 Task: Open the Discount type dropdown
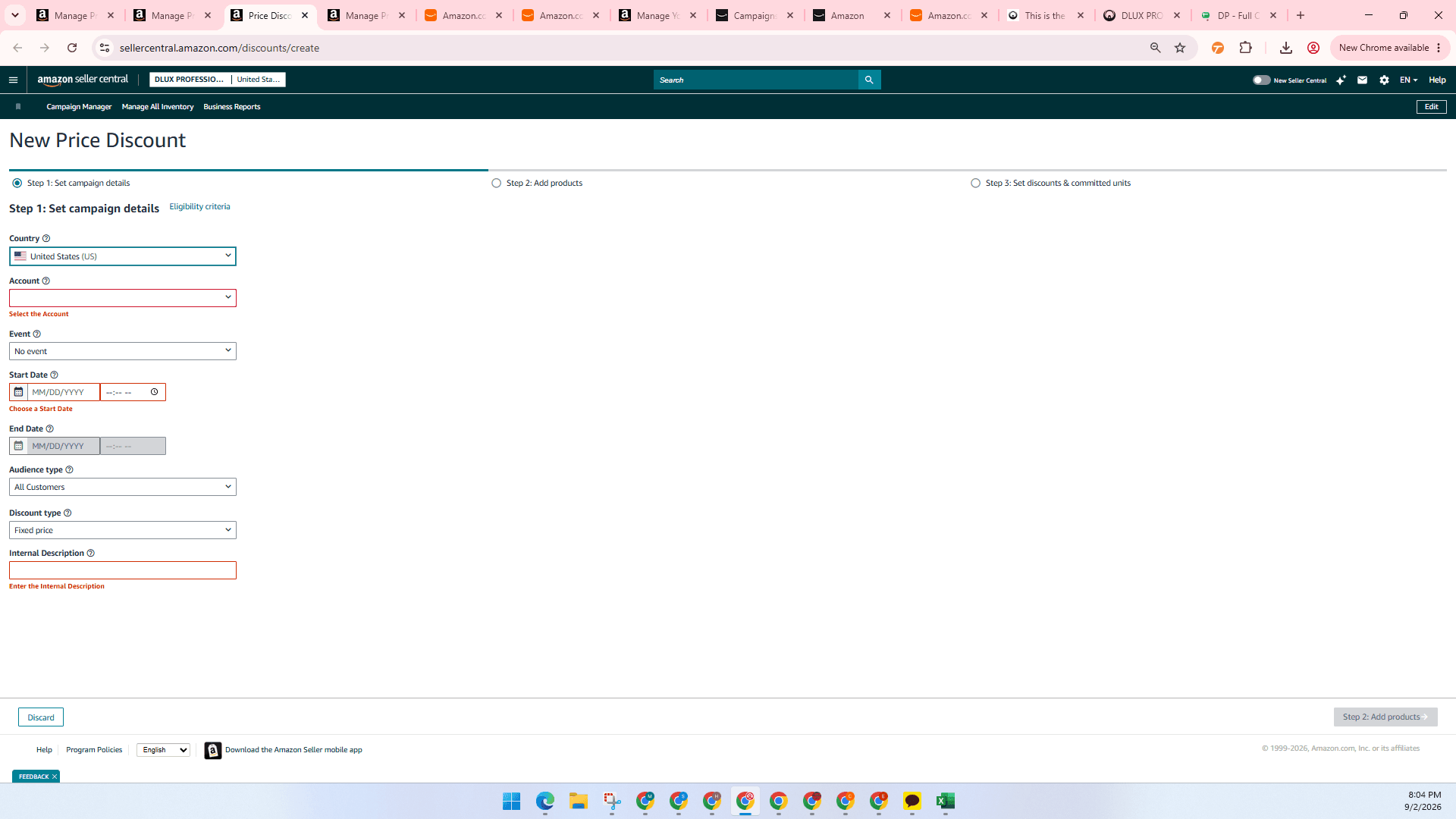(123, 530)
